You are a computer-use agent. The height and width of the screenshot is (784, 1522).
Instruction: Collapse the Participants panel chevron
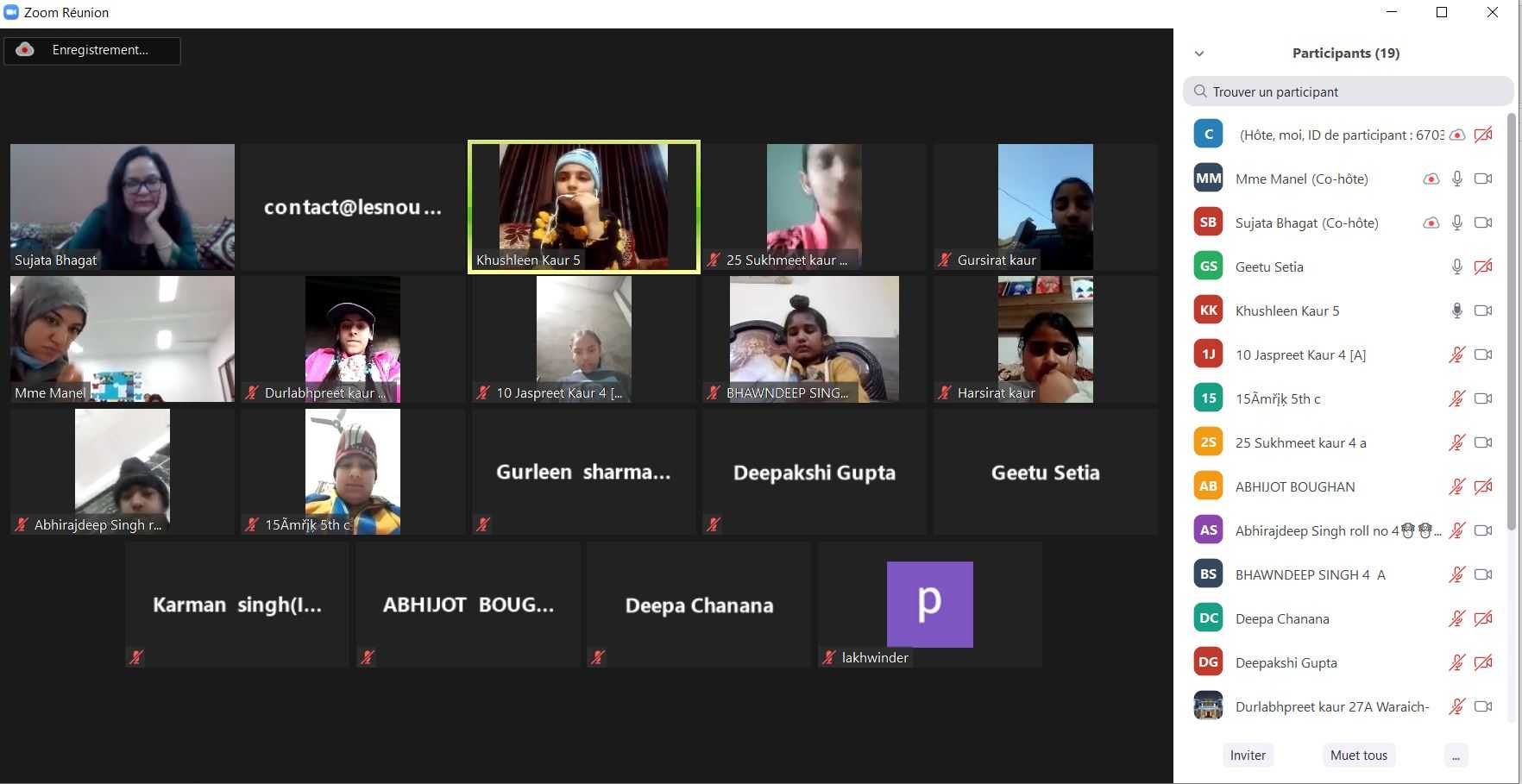pyautogui.click(x=1198, y=53)
